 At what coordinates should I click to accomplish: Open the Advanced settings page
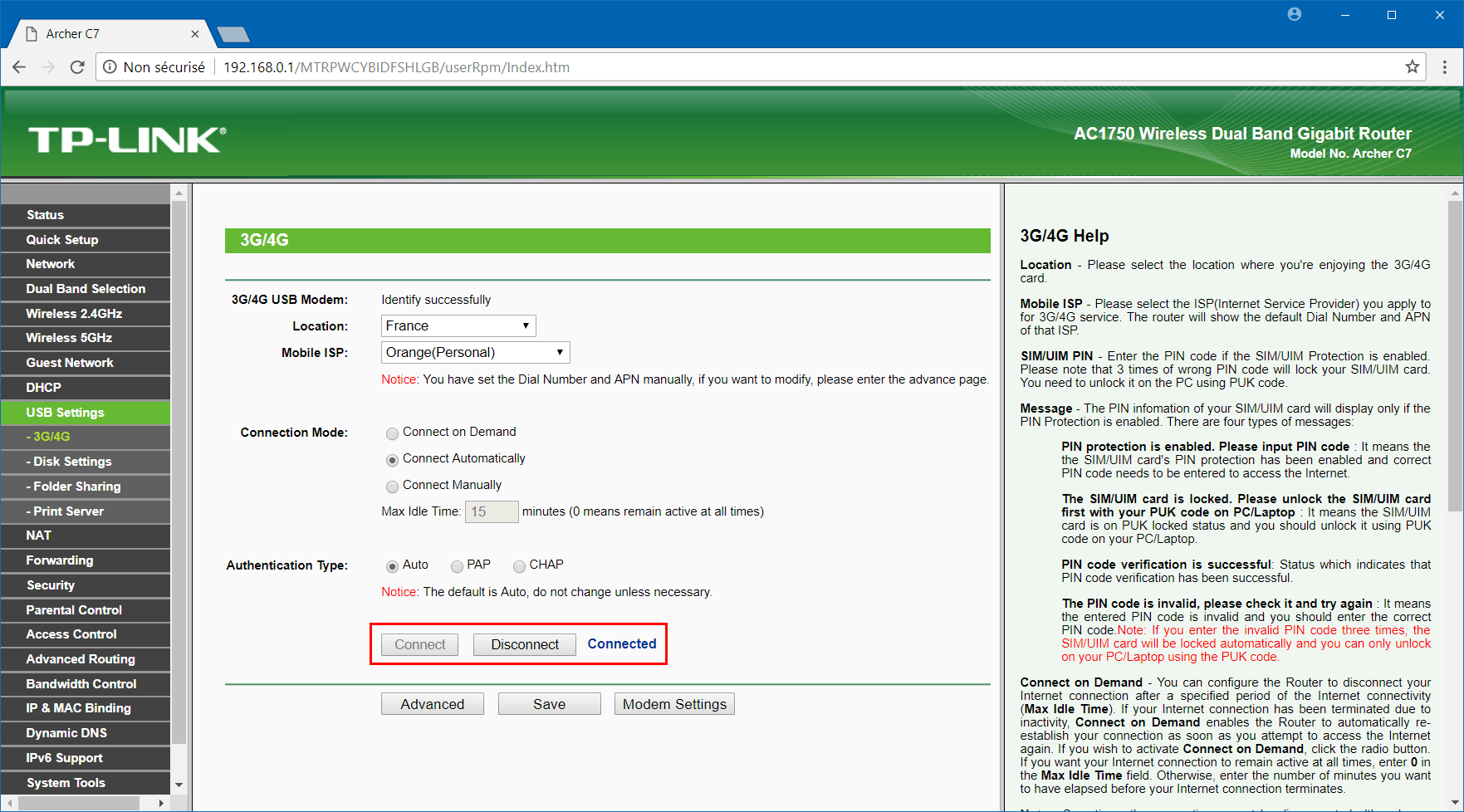[x=433, y=704]
